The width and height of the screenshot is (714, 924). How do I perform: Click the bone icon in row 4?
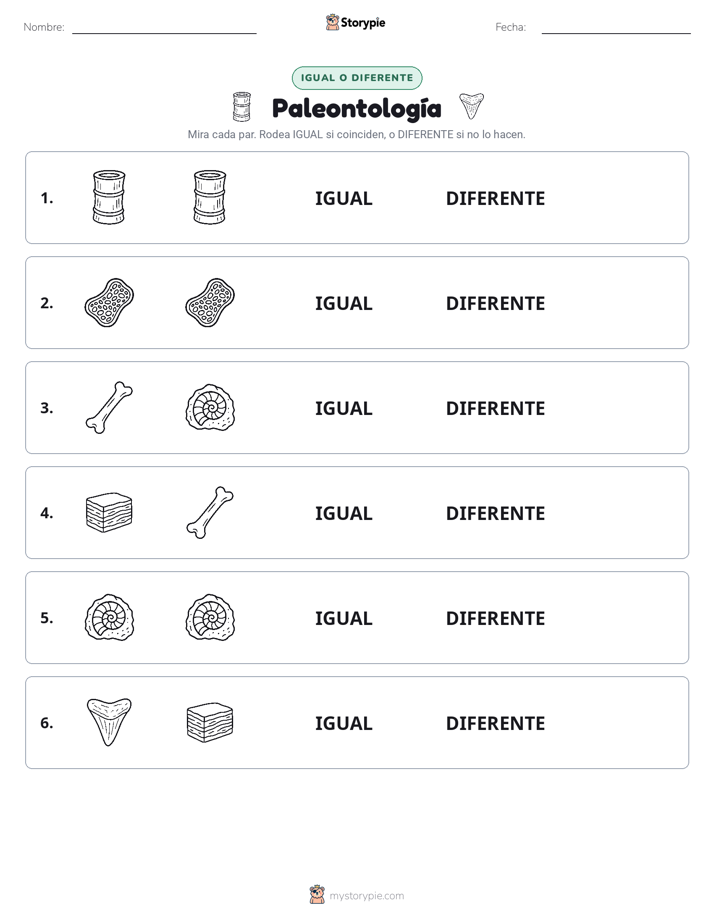[210, 512]
